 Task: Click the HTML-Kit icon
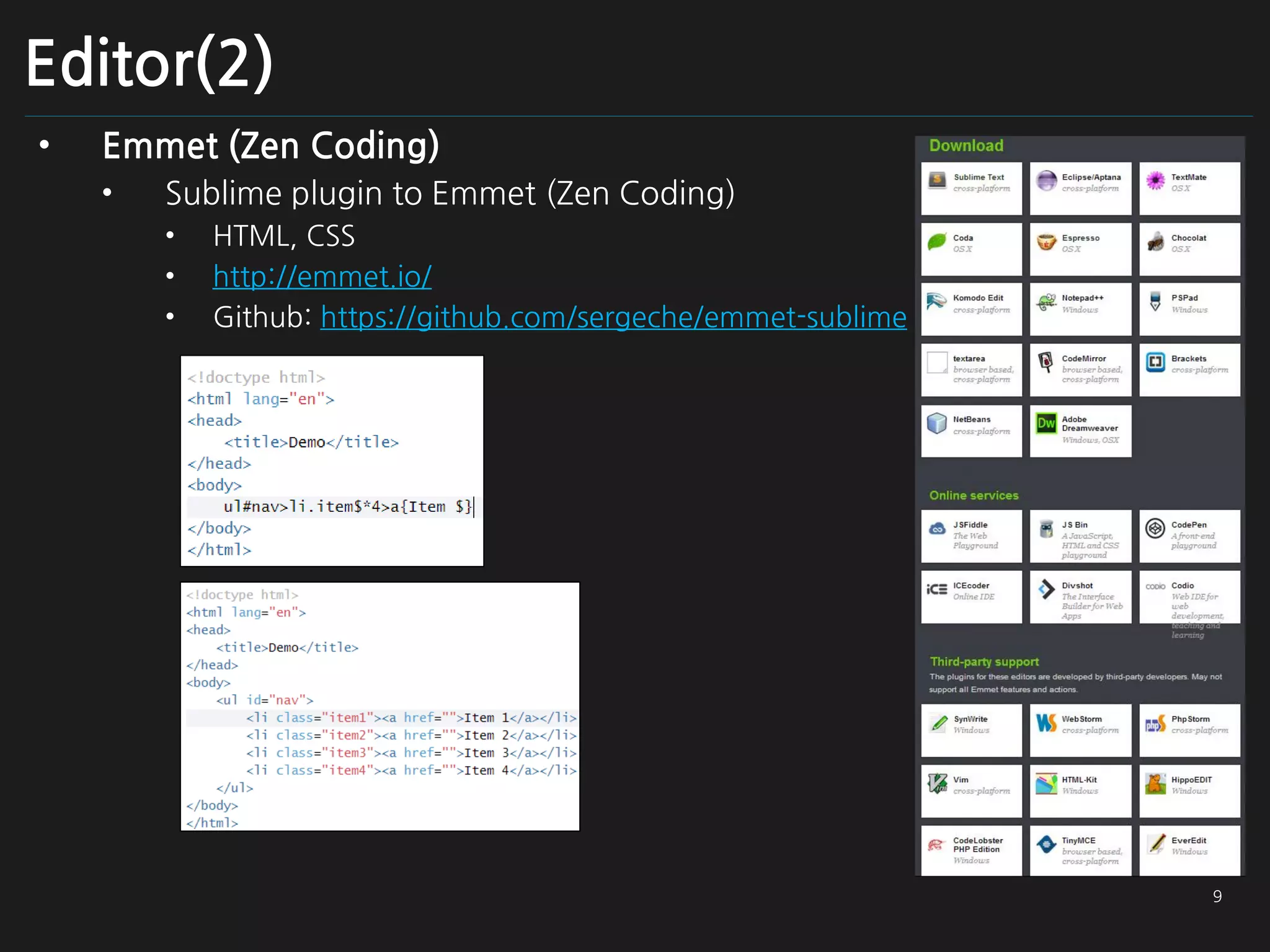[x=1046, y=784]
